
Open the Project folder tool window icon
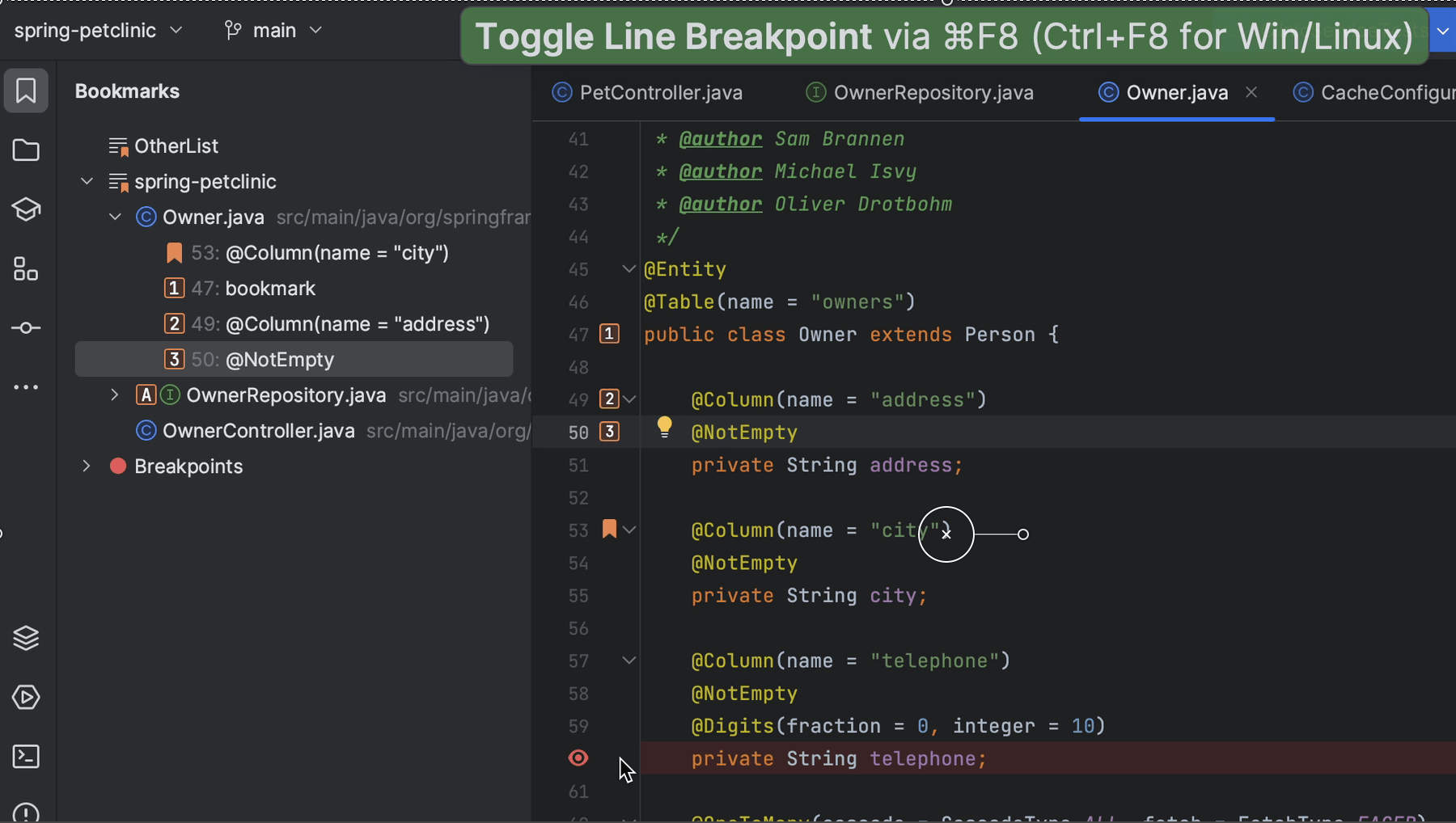(27, 151)
